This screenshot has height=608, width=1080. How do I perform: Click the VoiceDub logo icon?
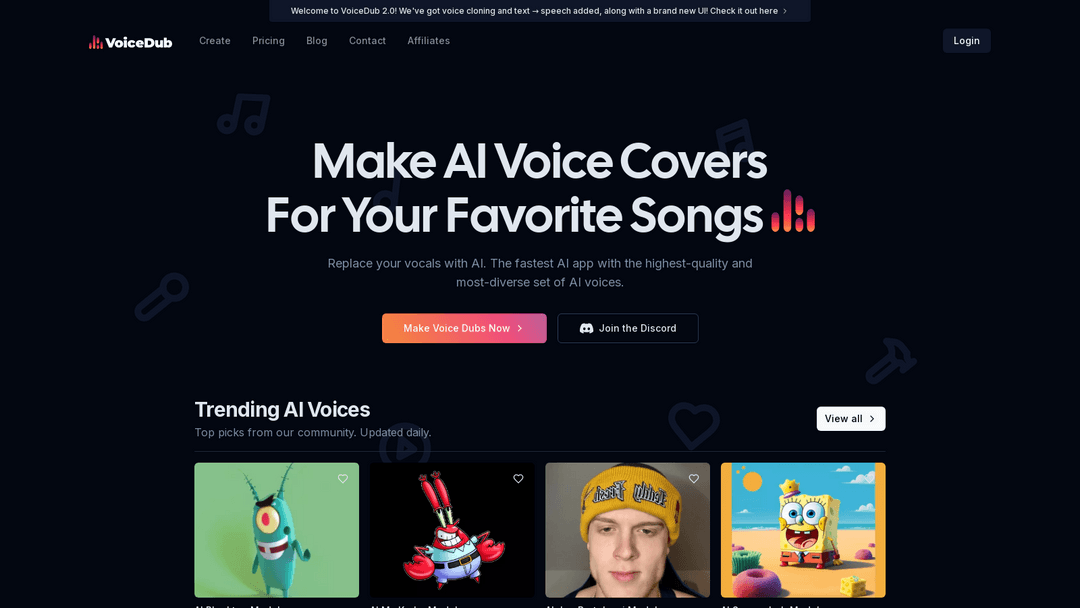[96, 43]
